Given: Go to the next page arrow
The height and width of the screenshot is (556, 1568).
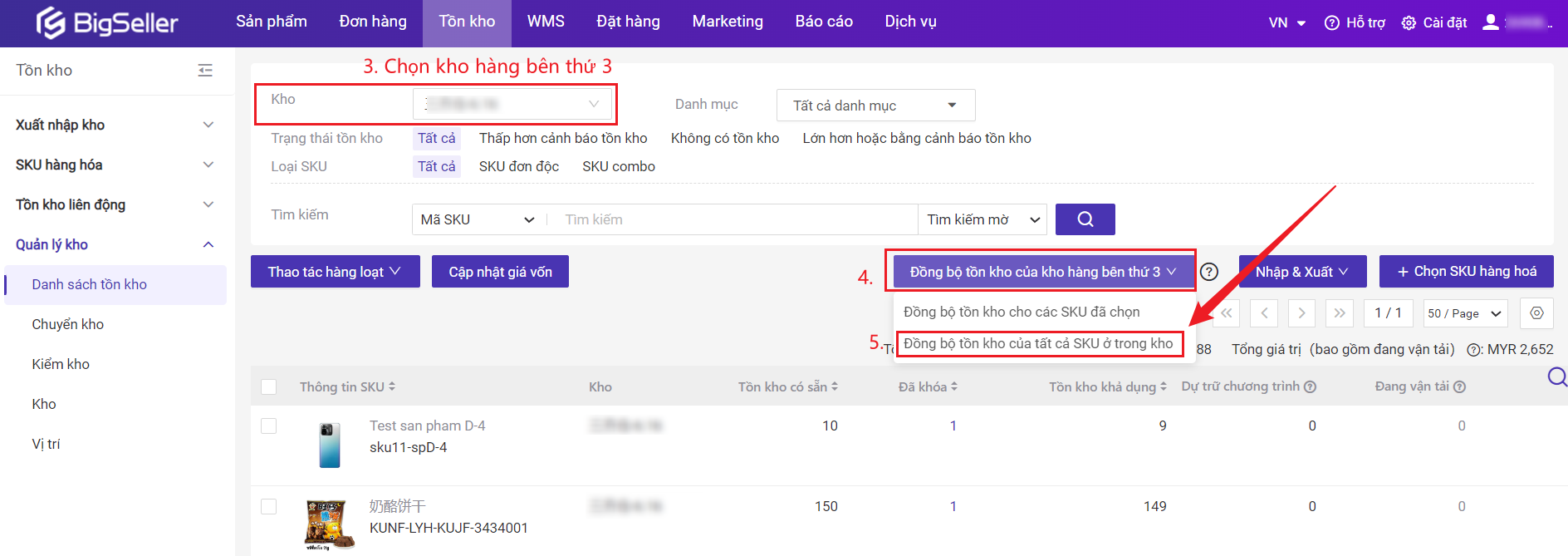Looking at the screenshot, I should point(1301,313).
